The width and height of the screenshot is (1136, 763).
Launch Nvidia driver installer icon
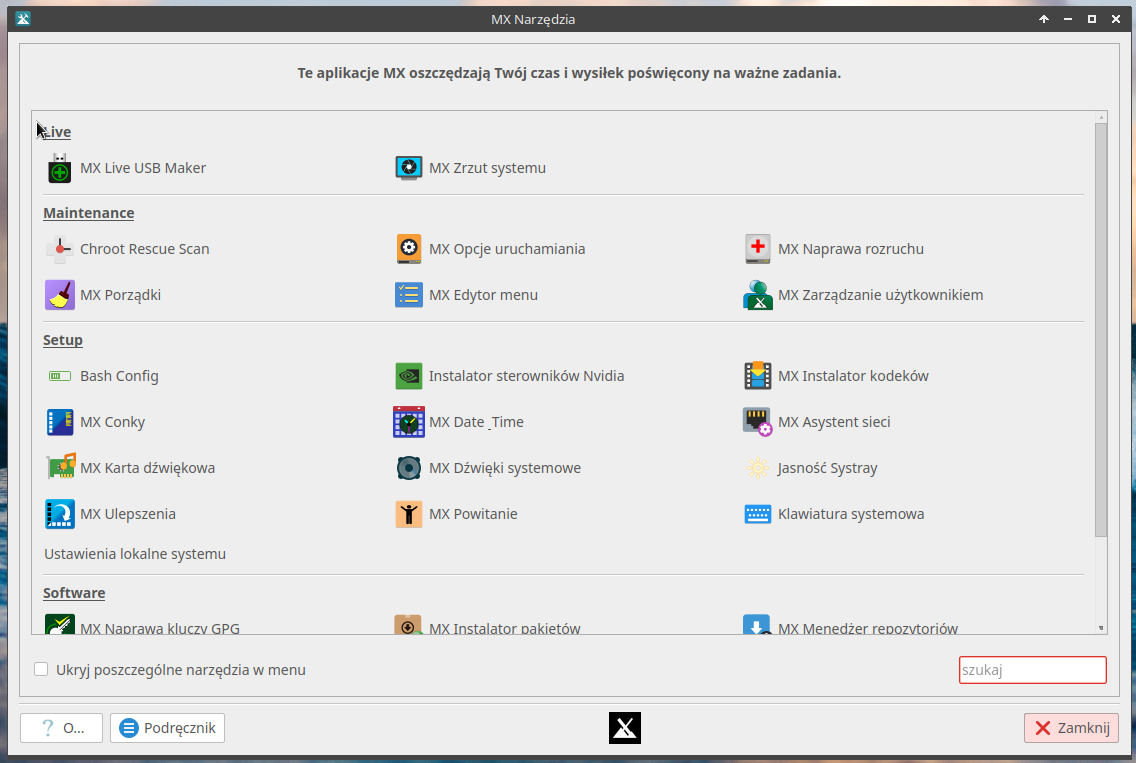409,376
